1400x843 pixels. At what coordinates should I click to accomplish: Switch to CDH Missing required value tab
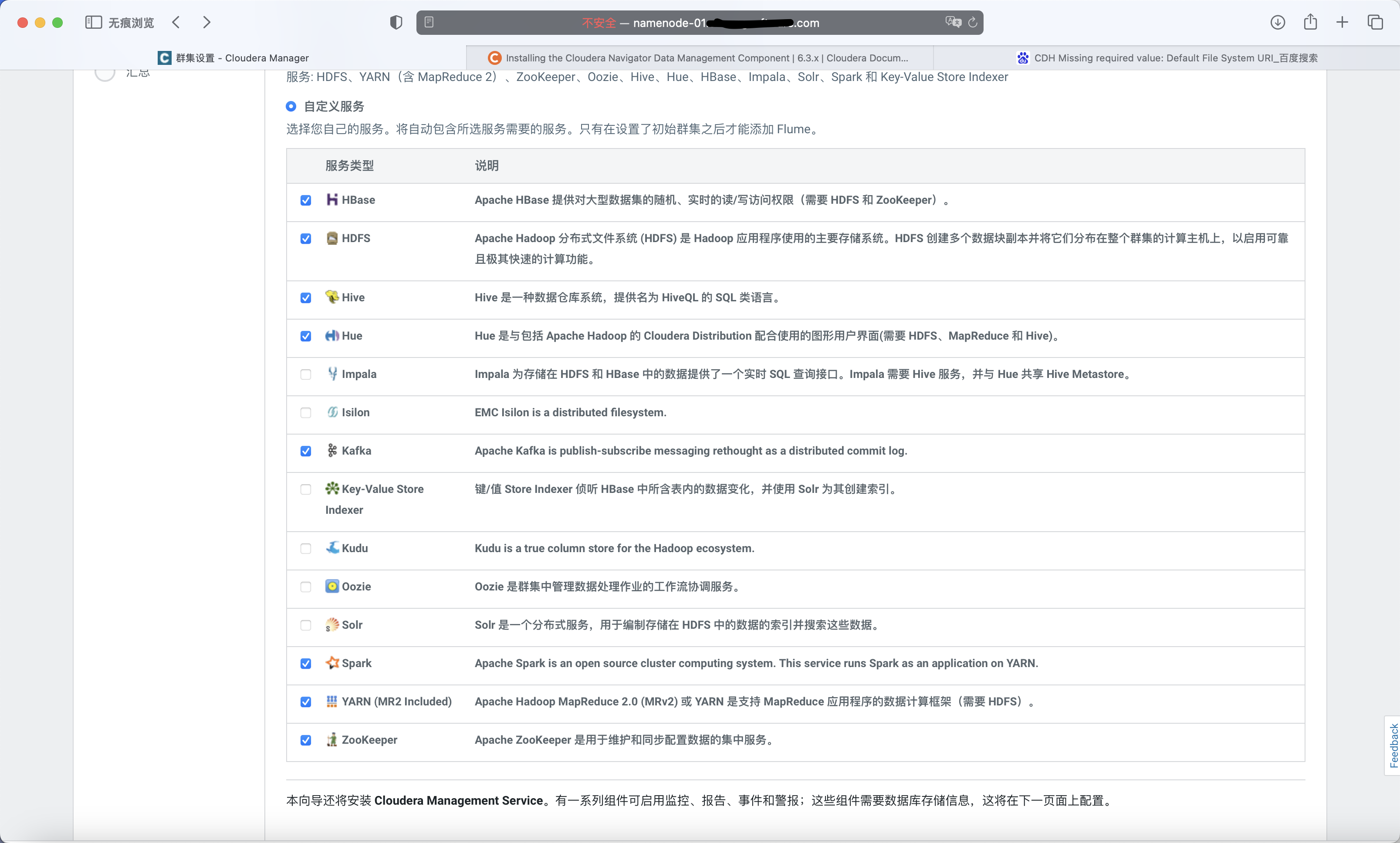pyautogui.click(x=1167, y=57)
